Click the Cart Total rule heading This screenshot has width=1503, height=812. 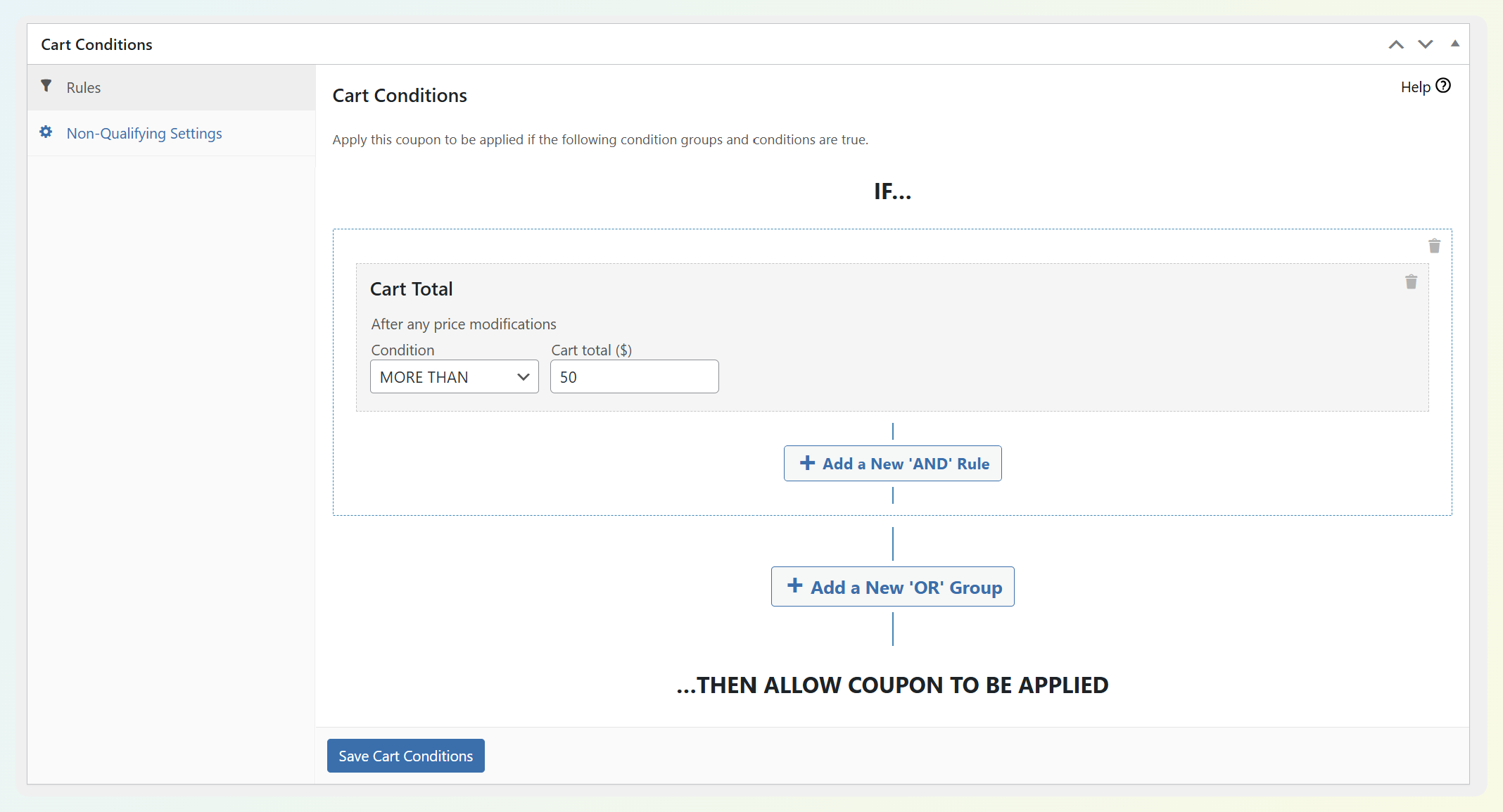coord(412,289)
